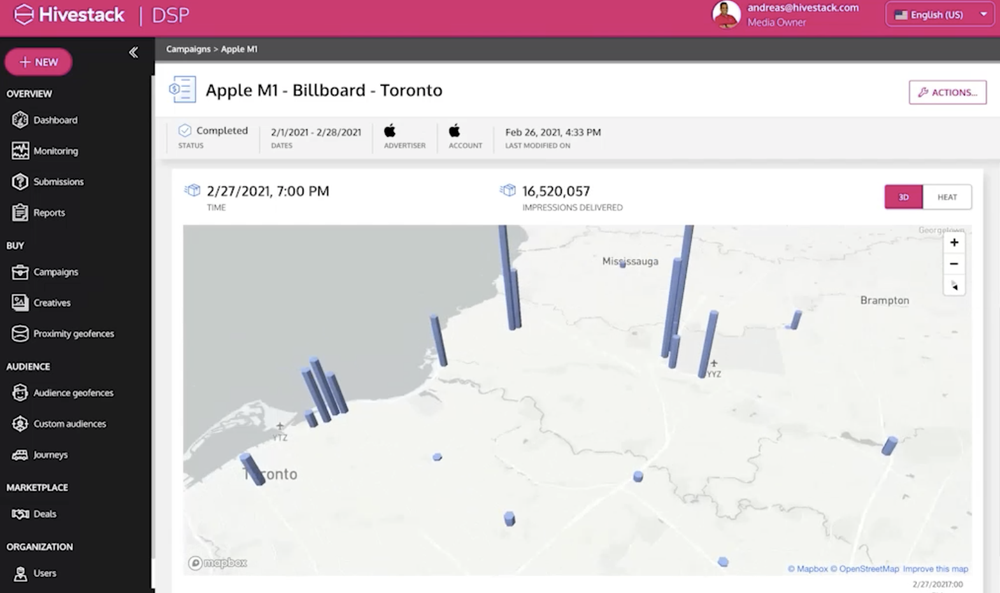The width and height of the screenshot is (1000, 593).
Task: Open Monitoring section
Action: coord(55,151)
